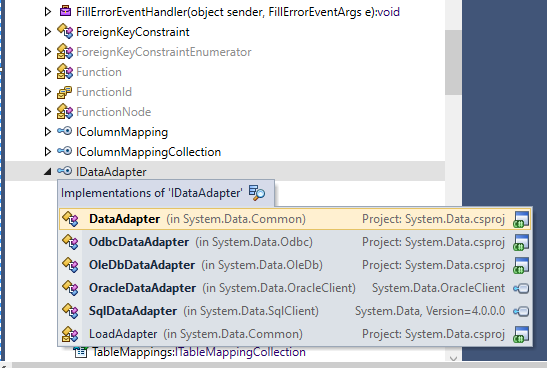Click the DataAdapter class icon in popup
The width and height of the screenshot is (547, 368).
pyautogui.click(x=70, y=219)
